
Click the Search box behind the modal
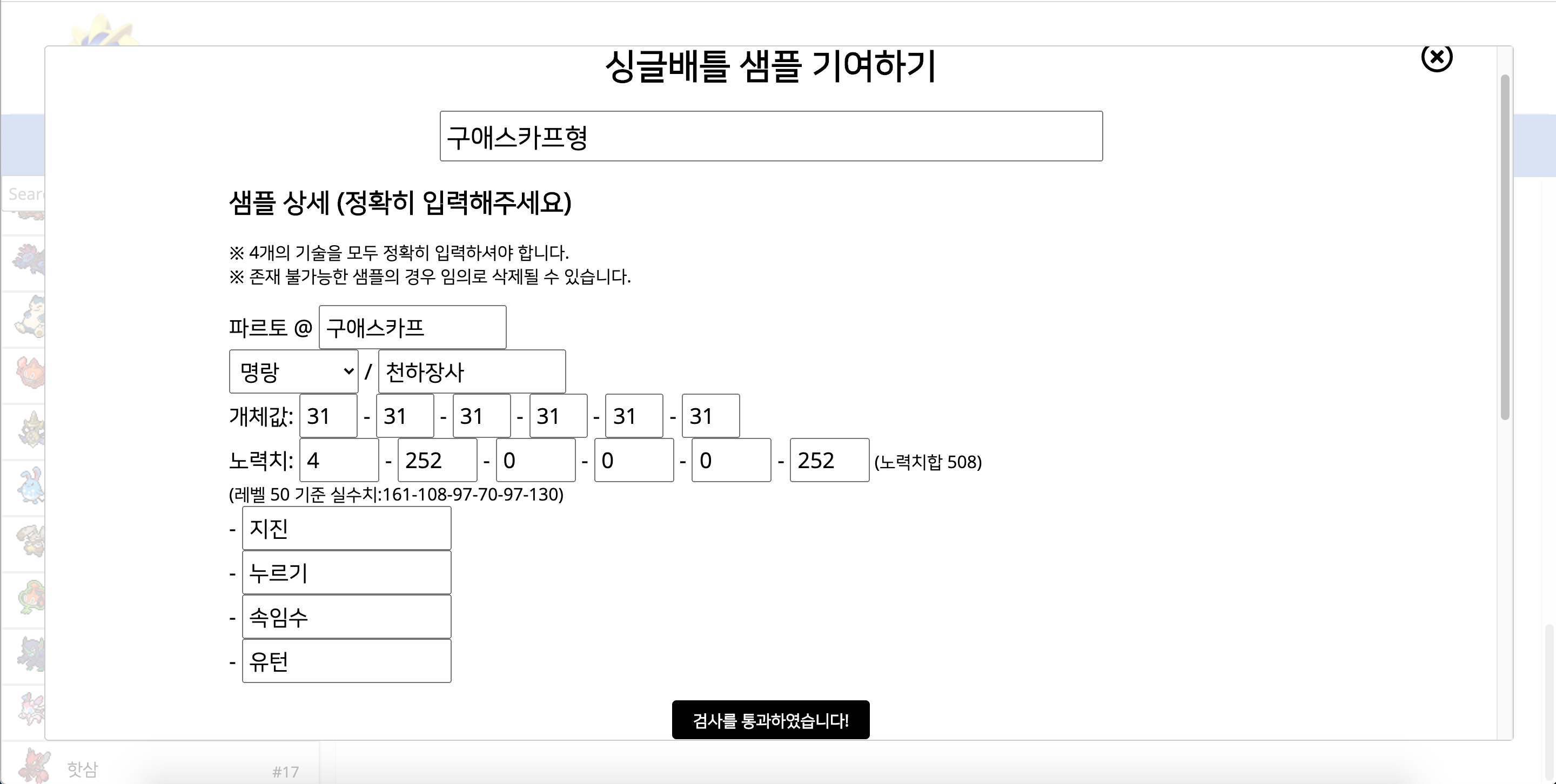pos(23,194)
